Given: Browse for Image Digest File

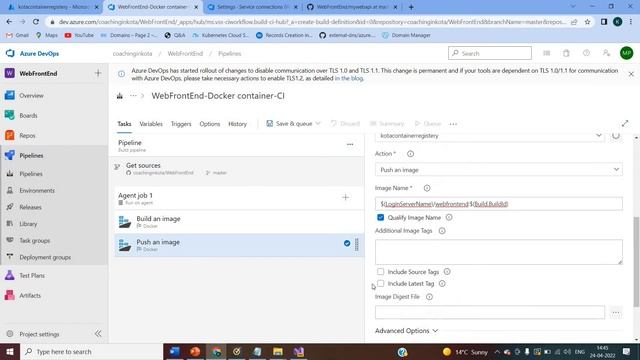Looking at the screenshot, I should tap(616, 313).
